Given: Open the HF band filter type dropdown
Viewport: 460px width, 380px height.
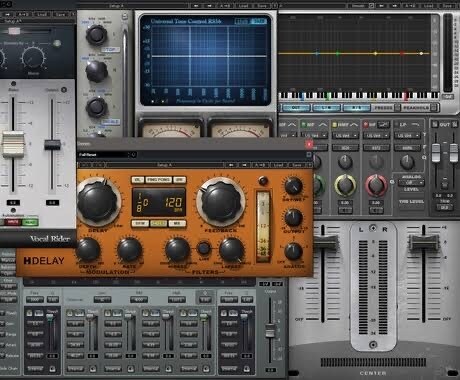Looking at the screenshot, I should (376, 136).
